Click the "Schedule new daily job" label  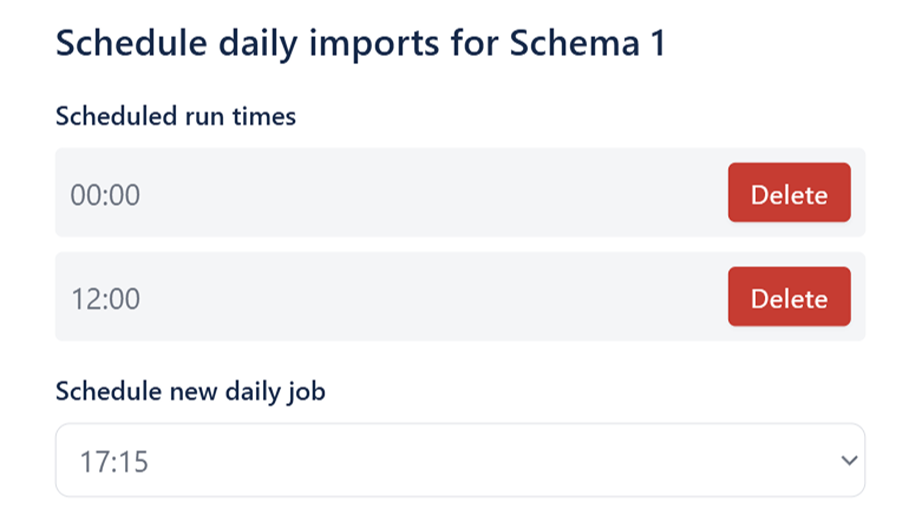tap(190, 391)
